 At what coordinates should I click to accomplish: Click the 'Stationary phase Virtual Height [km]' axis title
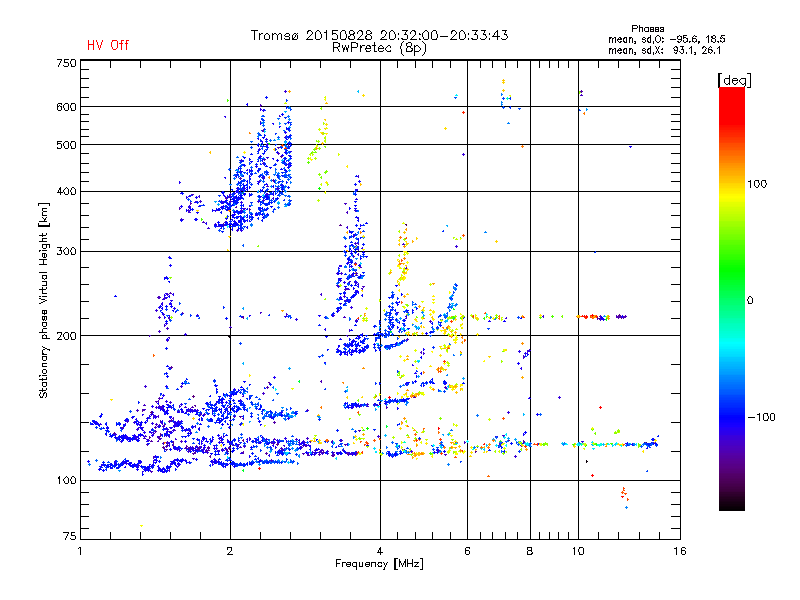44,300
